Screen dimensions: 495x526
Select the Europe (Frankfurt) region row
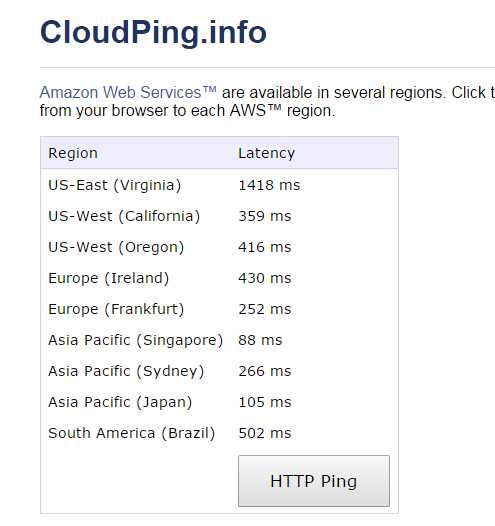(x=220, y=309)
